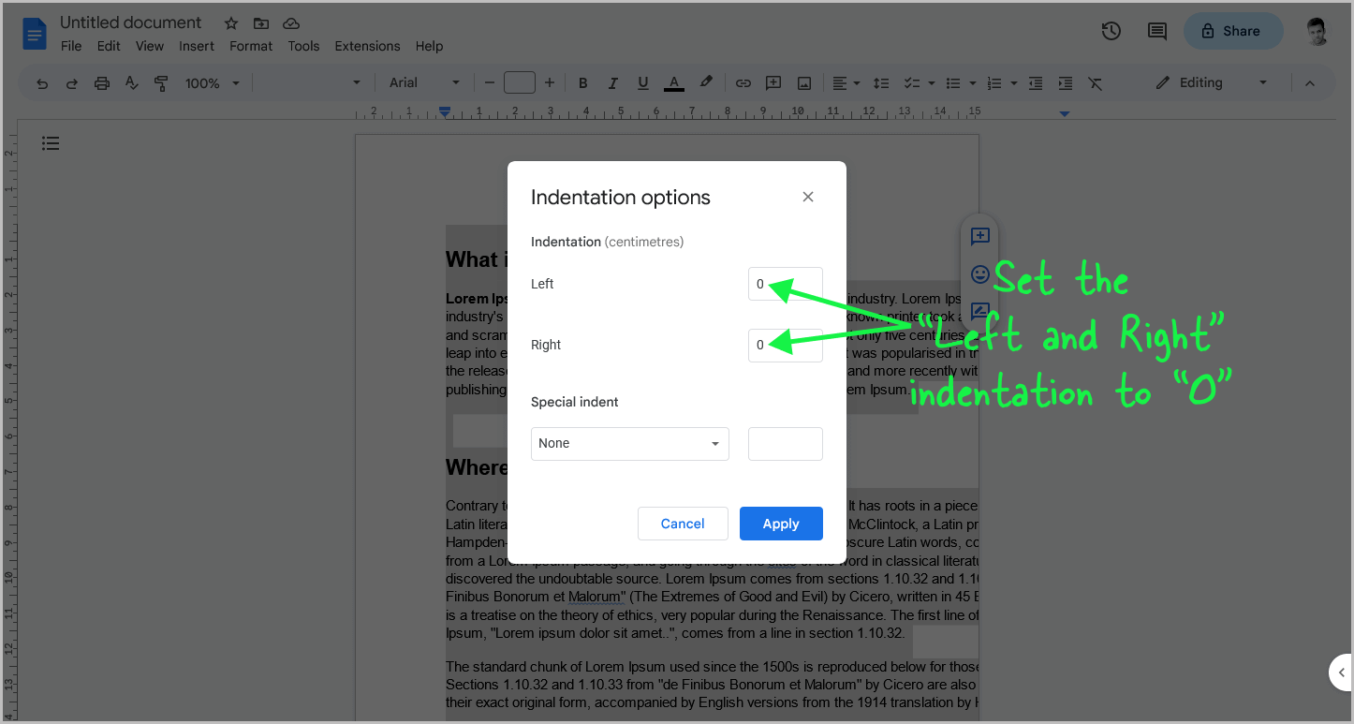Click the Cancel button
The width and height of the screenshot is (1354, 724).
(x=683, y=524)
